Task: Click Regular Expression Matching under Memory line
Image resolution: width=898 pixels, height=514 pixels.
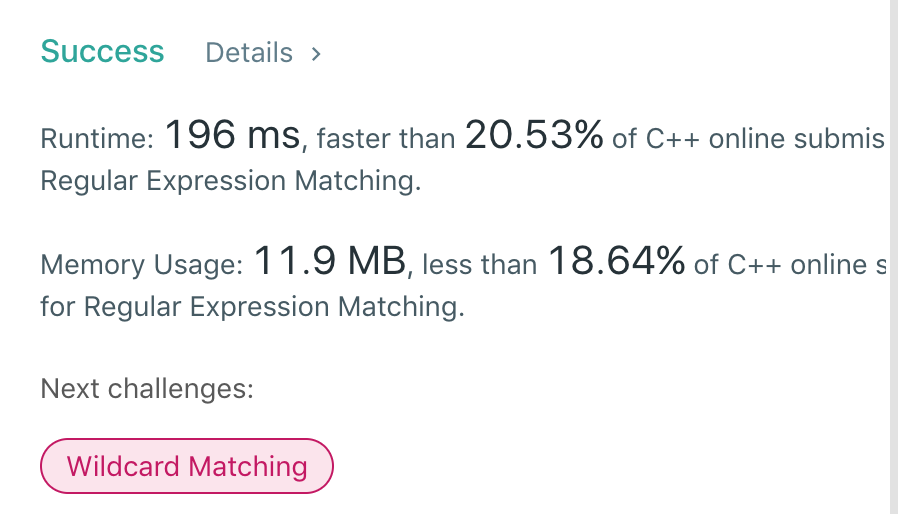Action: (x=273, y=307)
